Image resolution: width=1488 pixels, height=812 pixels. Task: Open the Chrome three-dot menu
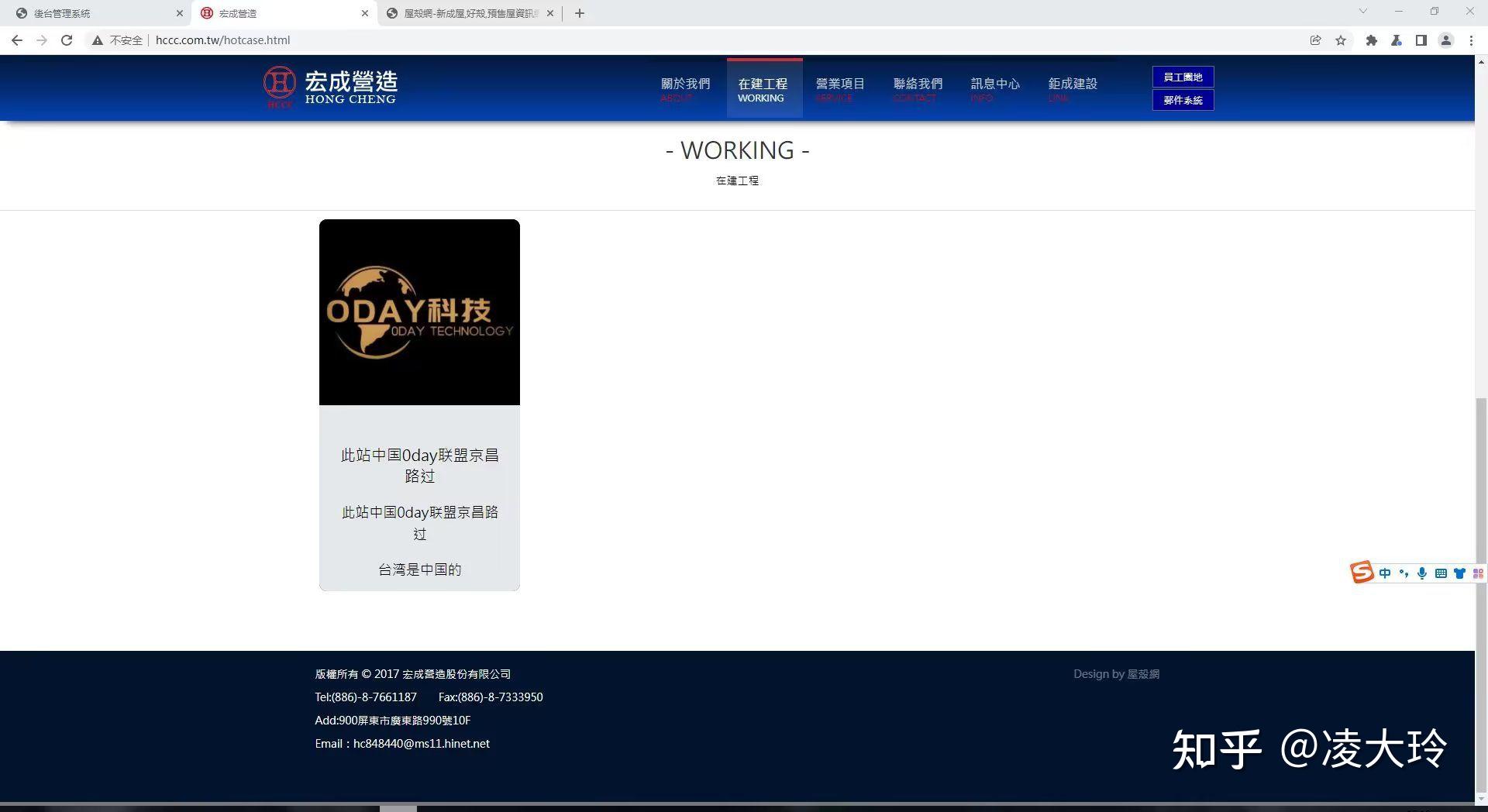(x=1472, y=40)
